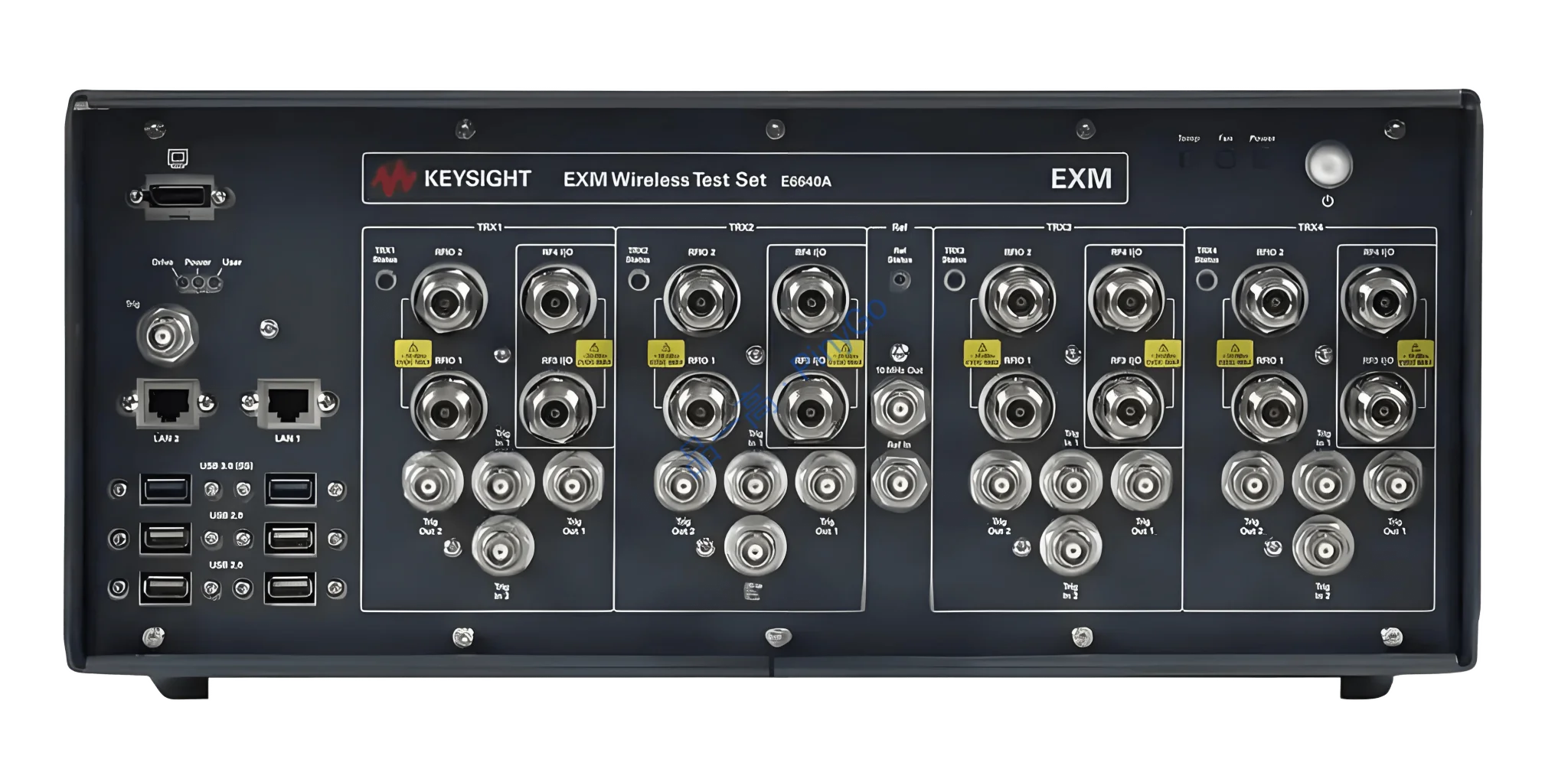Click the TRX4 Trig Out 2 BNC
This screenshot has height=769, width=1568.
point(1253,483)
